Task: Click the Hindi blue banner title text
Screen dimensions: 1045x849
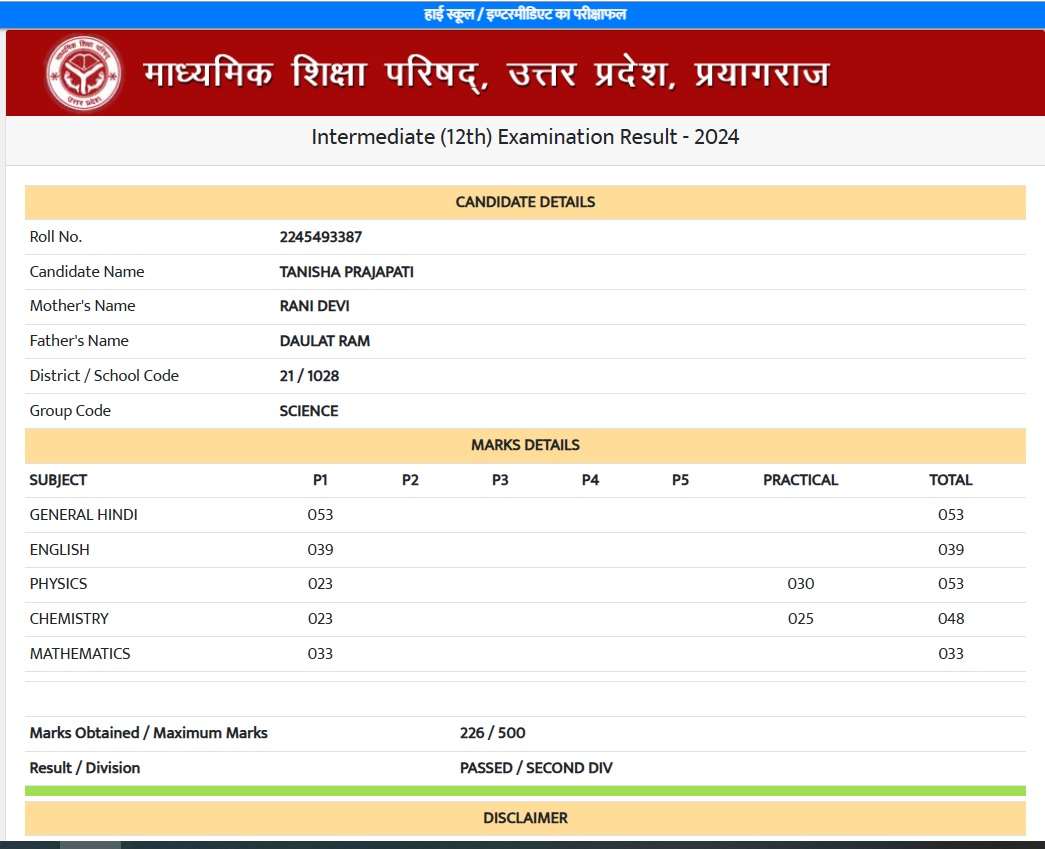Action: click(525, 15)
